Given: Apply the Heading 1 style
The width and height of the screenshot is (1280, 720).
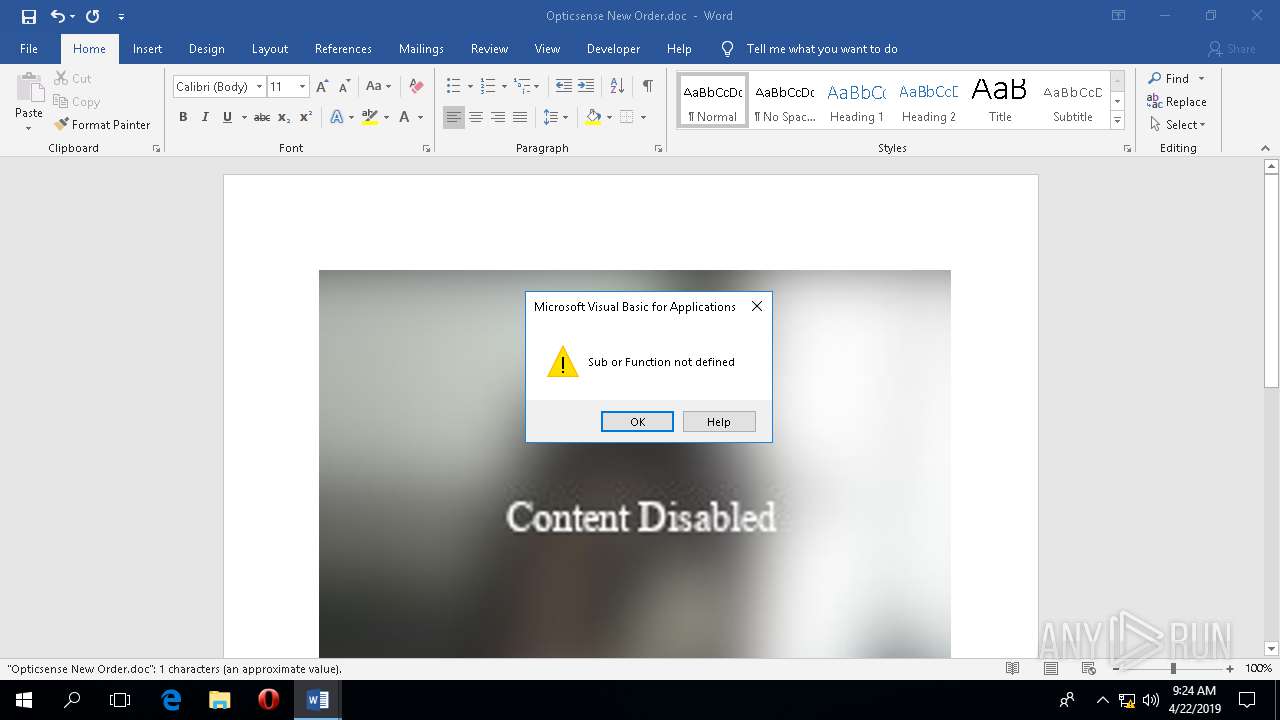Looking at the screenshot, I should (x=857, y=101).
